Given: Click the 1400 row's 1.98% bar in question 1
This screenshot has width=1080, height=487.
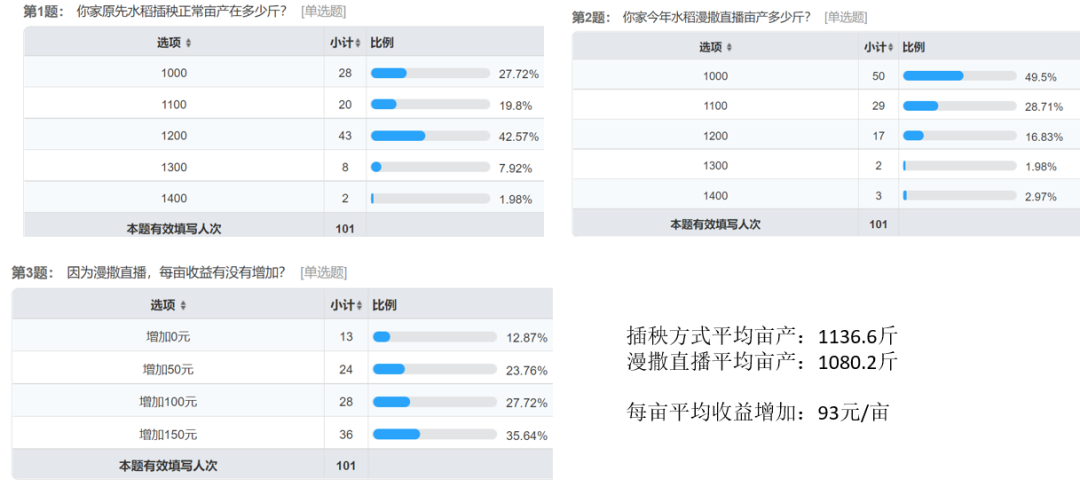Looking at the screenshot, I should [x=430, y=198].
